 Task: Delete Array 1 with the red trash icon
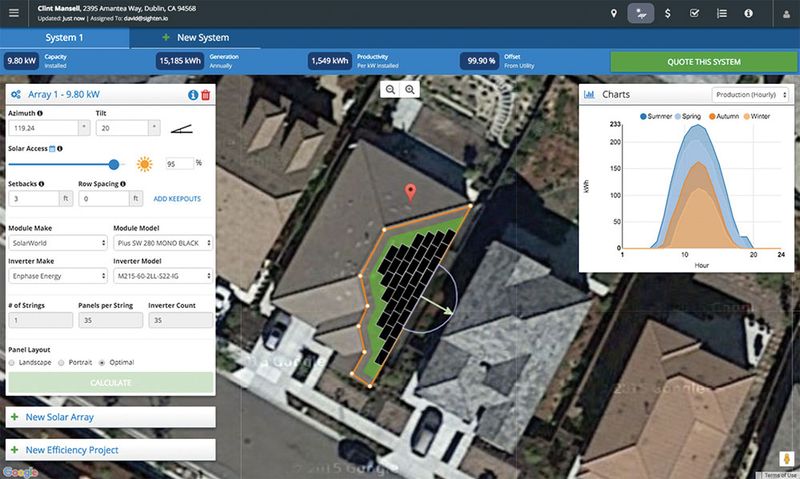point(206,95)
